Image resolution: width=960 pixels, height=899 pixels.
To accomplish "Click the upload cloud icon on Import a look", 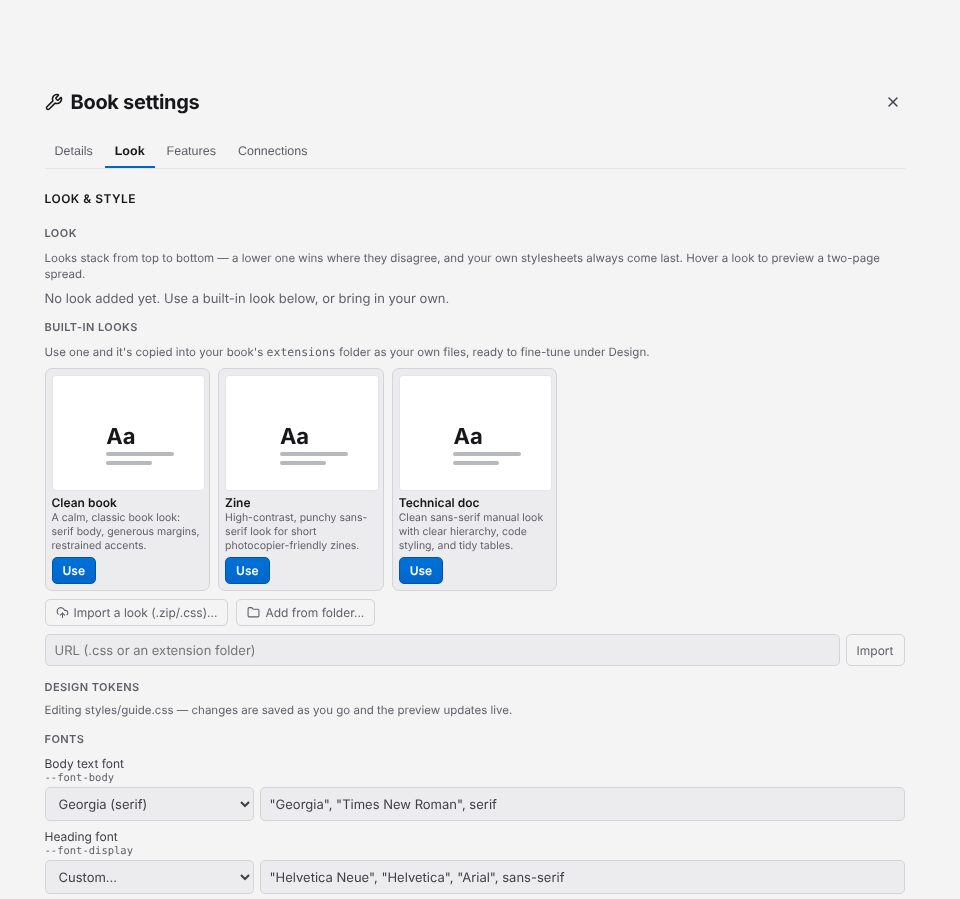I will tap(62, 612).
